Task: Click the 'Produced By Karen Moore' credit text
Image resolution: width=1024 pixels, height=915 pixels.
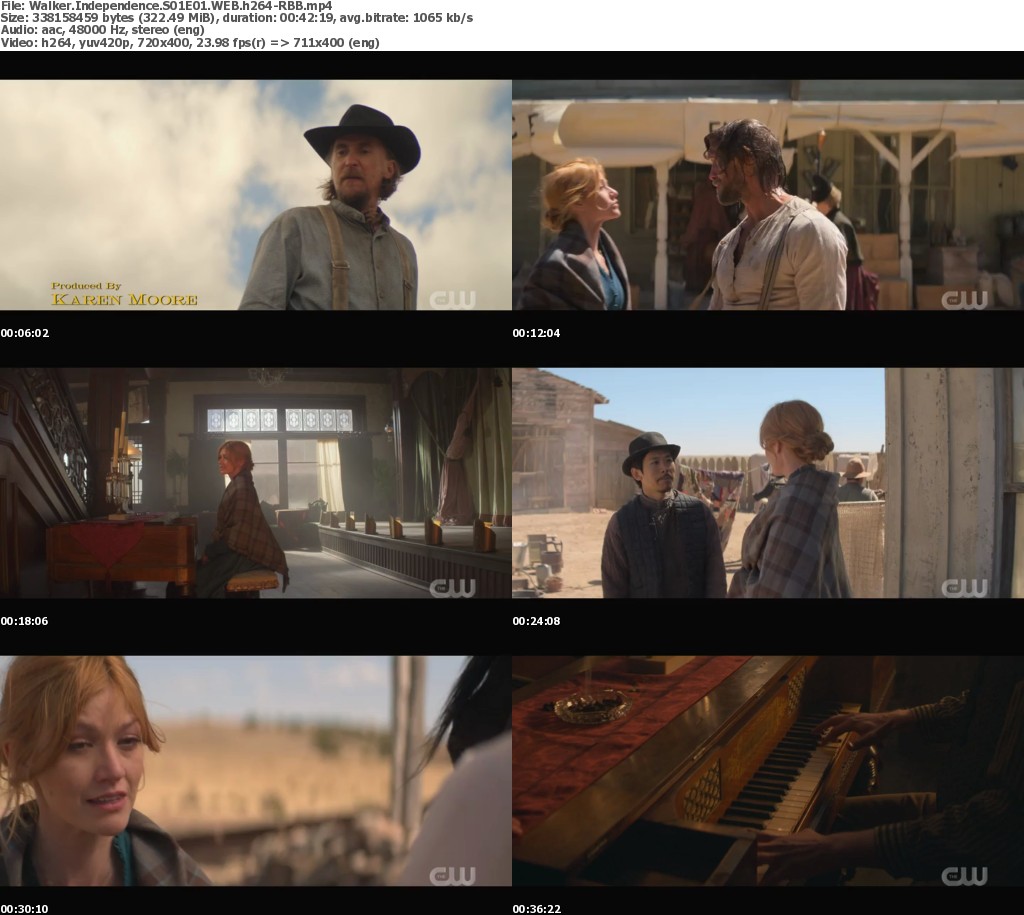Action: tap(124, 293)
